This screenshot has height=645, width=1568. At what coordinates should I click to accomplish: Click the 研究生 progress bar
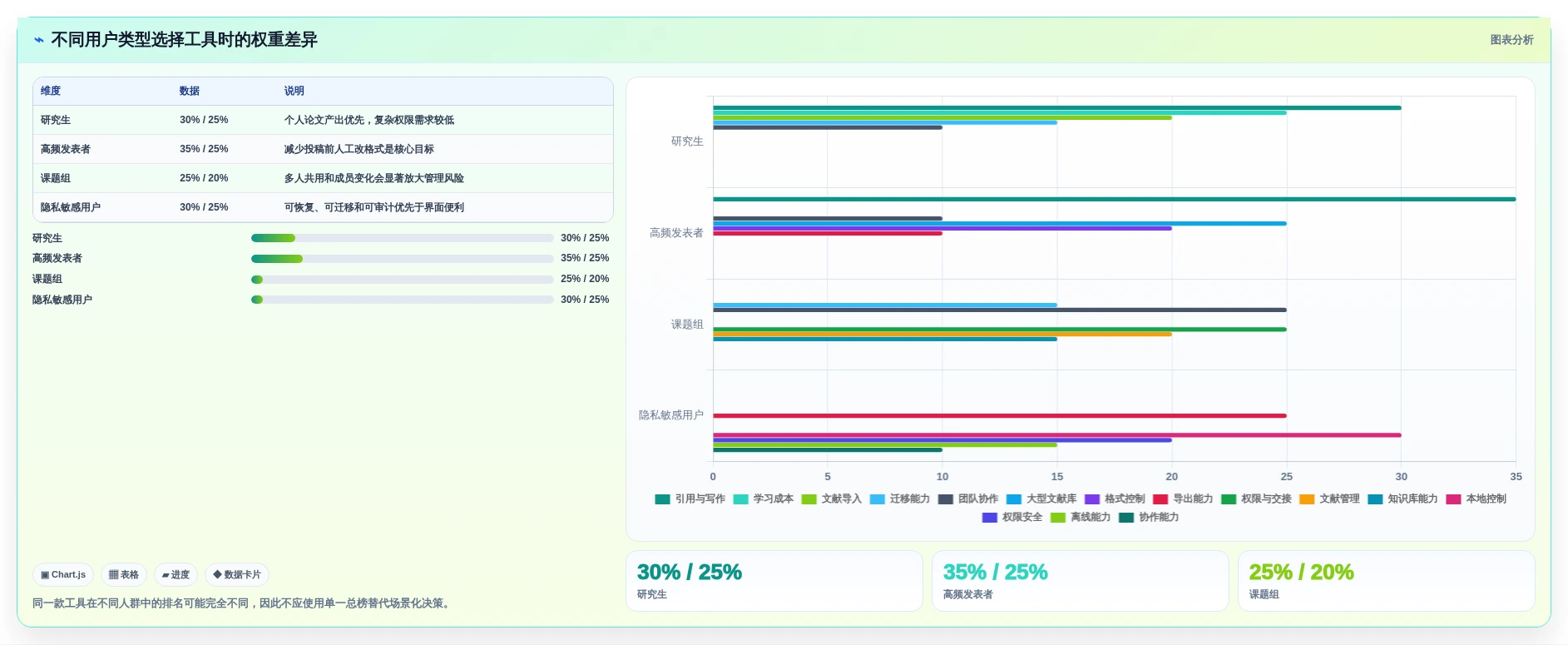tap(403, 238)
